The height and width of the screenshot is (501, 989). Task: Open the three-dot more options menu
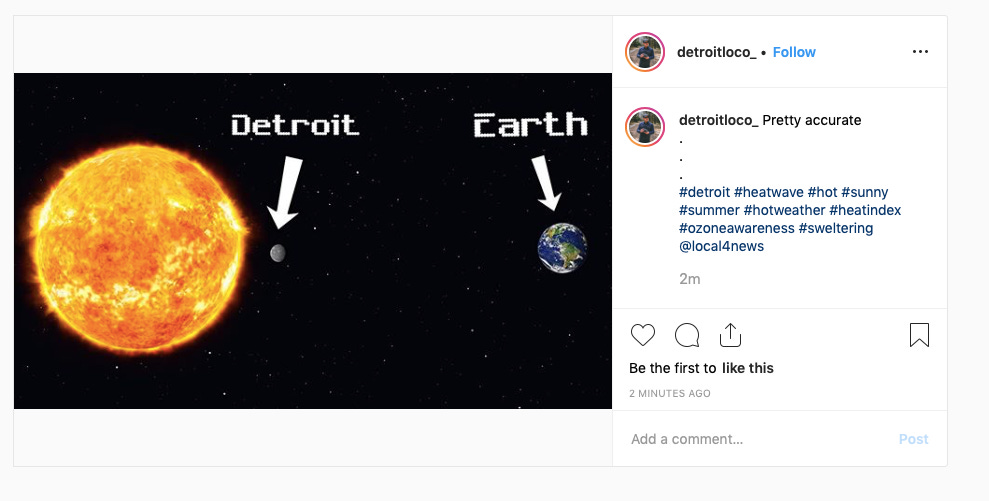click(x=920, y=52)
